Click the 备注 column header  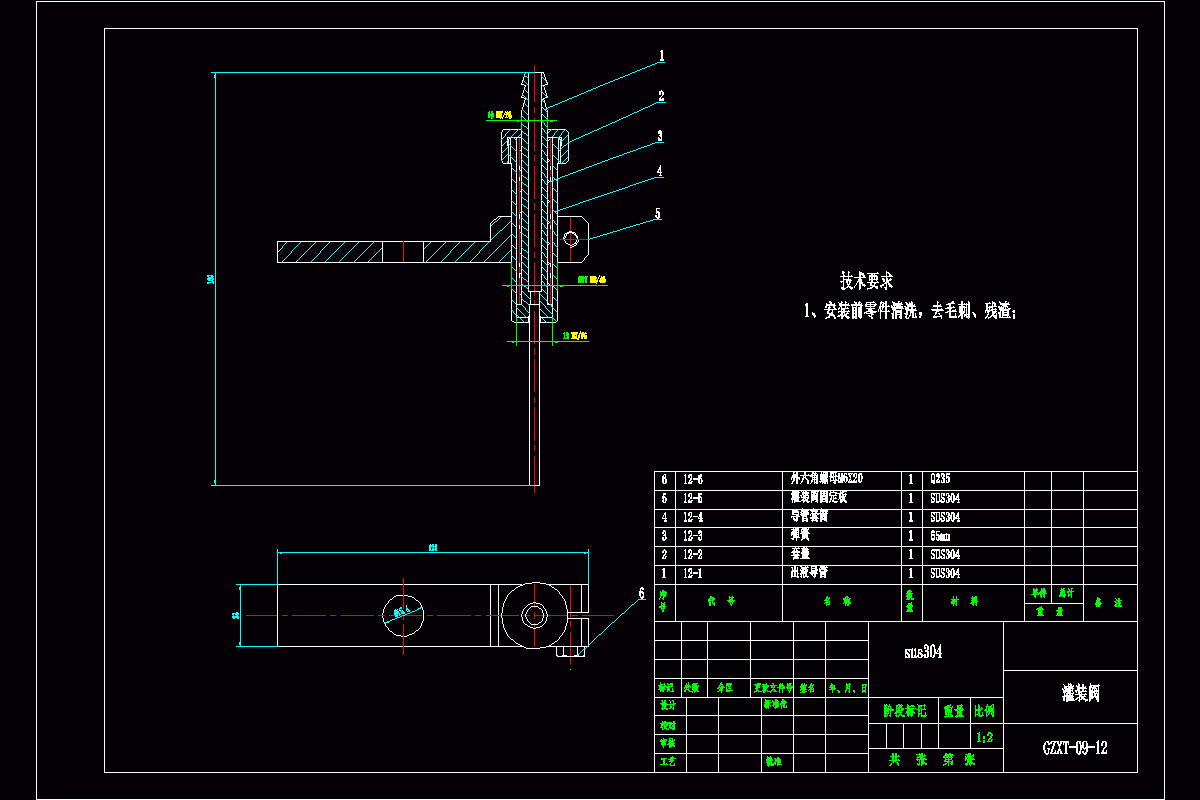1110,603
